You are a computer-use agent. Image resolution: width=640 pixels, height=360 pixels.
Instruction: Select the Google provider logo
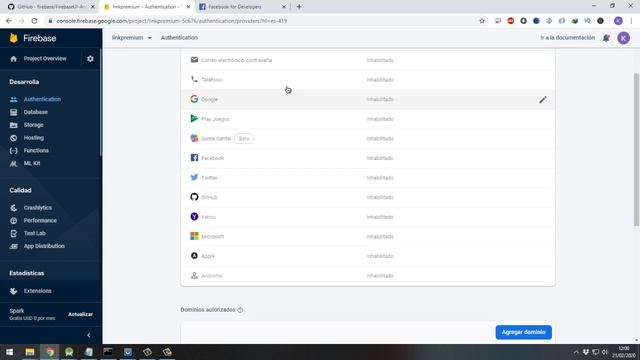click(194, 99)
